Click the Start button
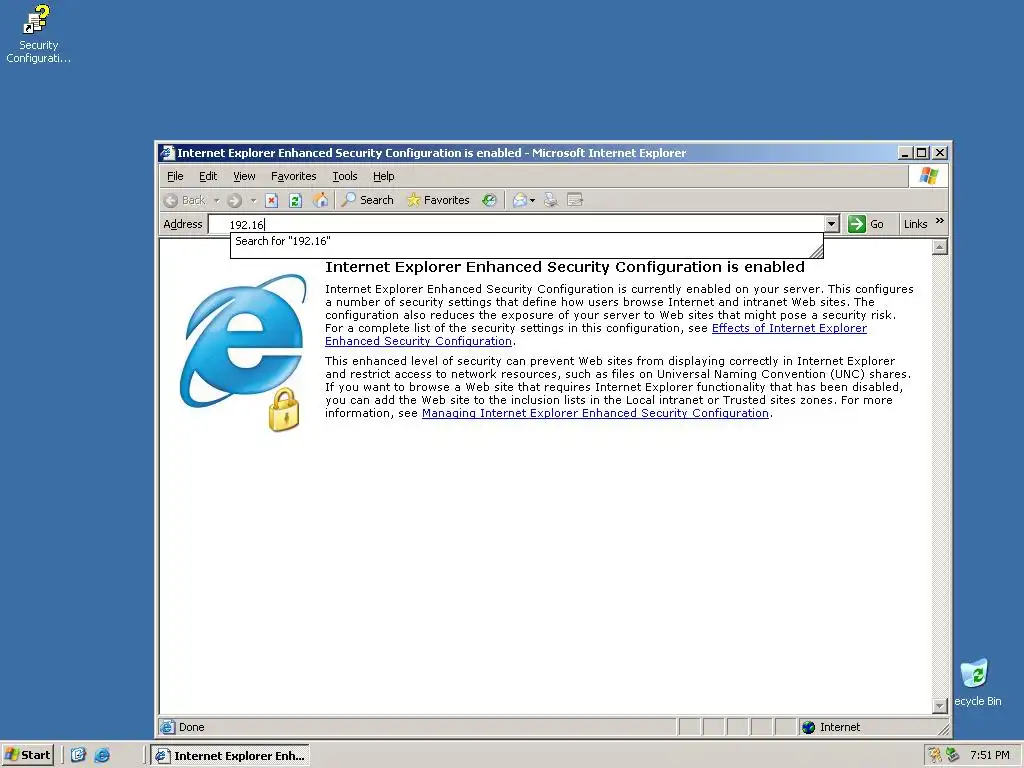 tap(27, 755)
